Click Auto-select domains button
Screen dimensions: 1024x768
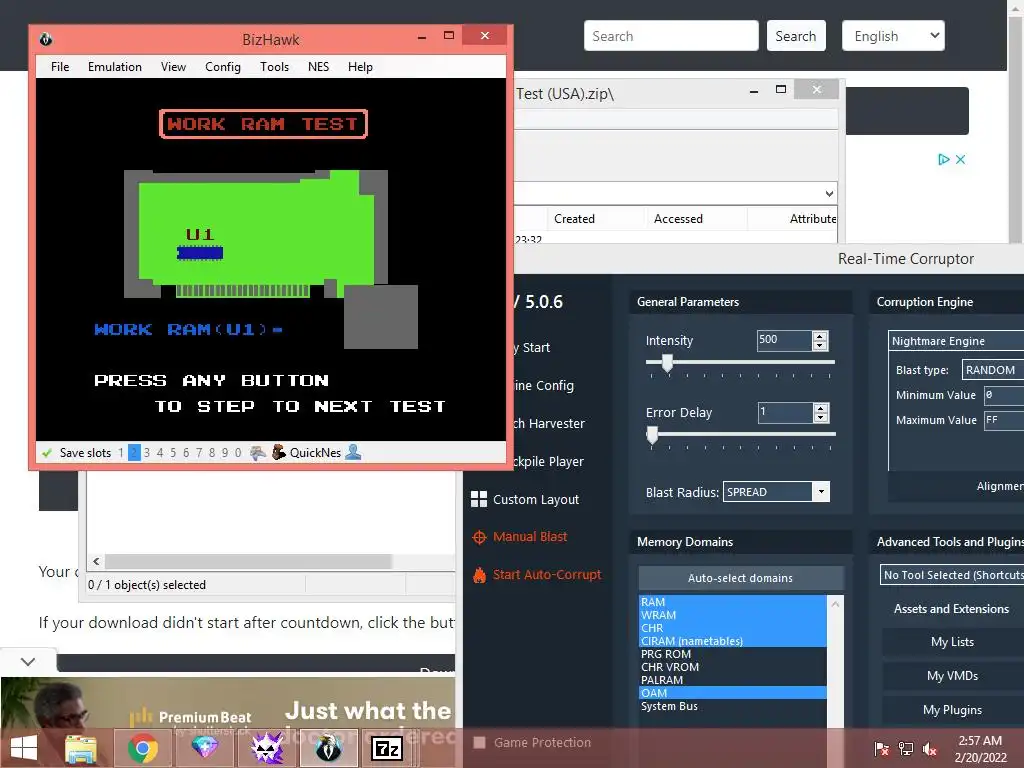click(x=740, y=578)
